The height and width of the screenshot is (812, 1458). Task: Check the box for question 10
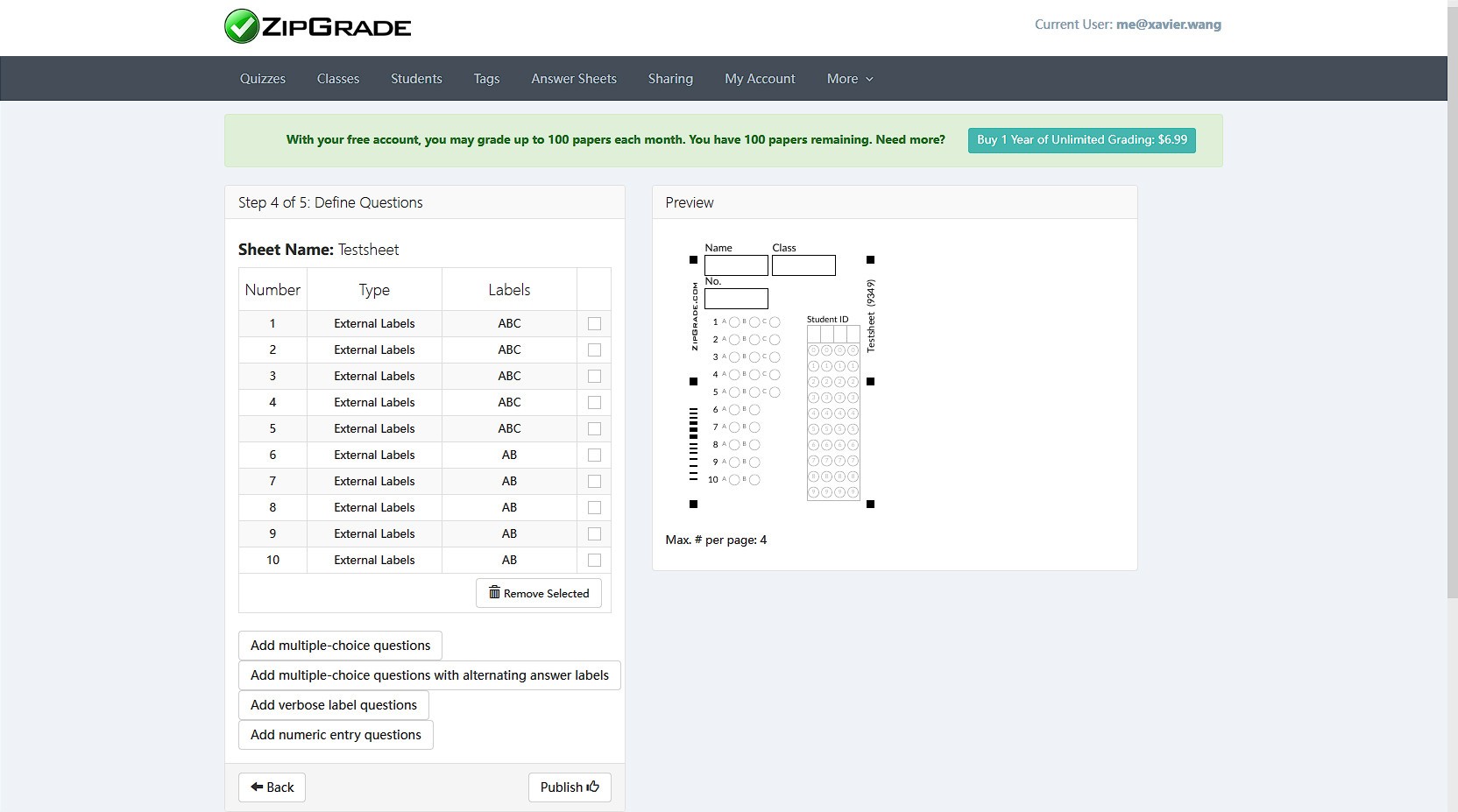594,560
